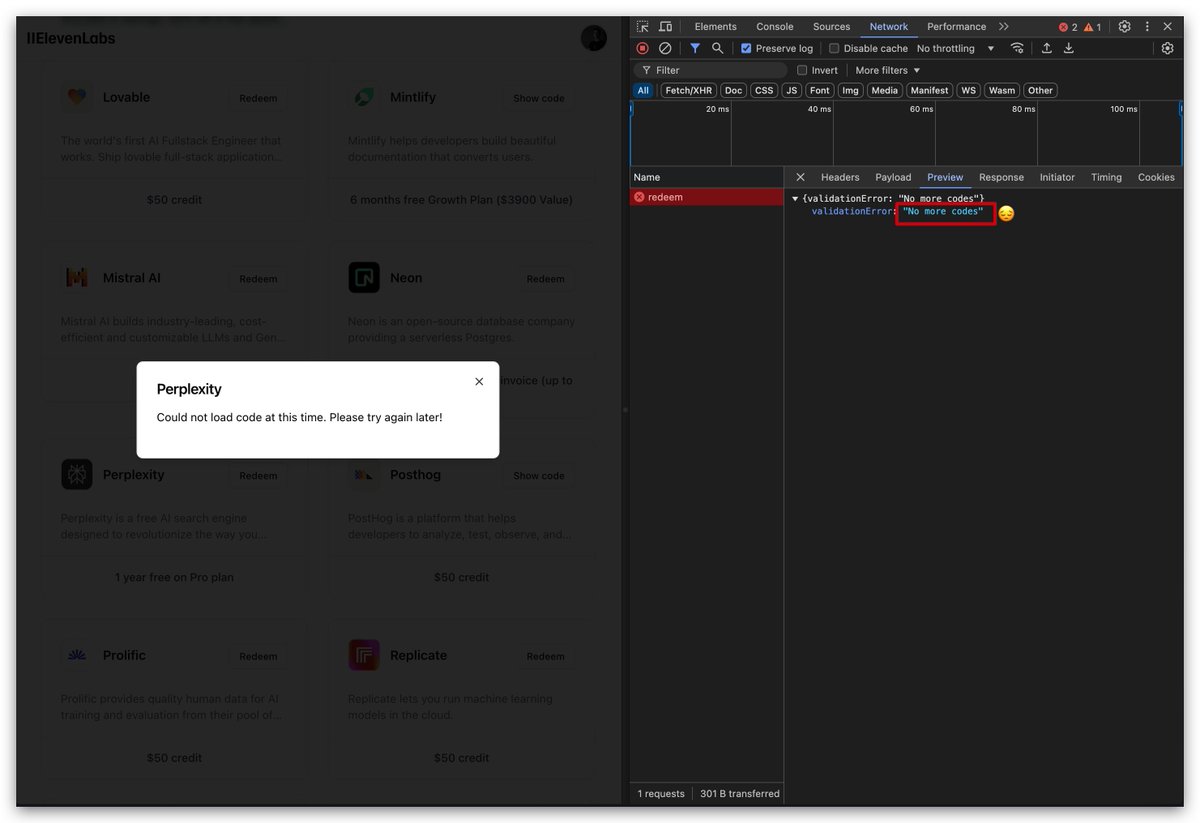Switch to the Console tab
The width and height of the screenshot is (1200, 823).
point(775,27)
